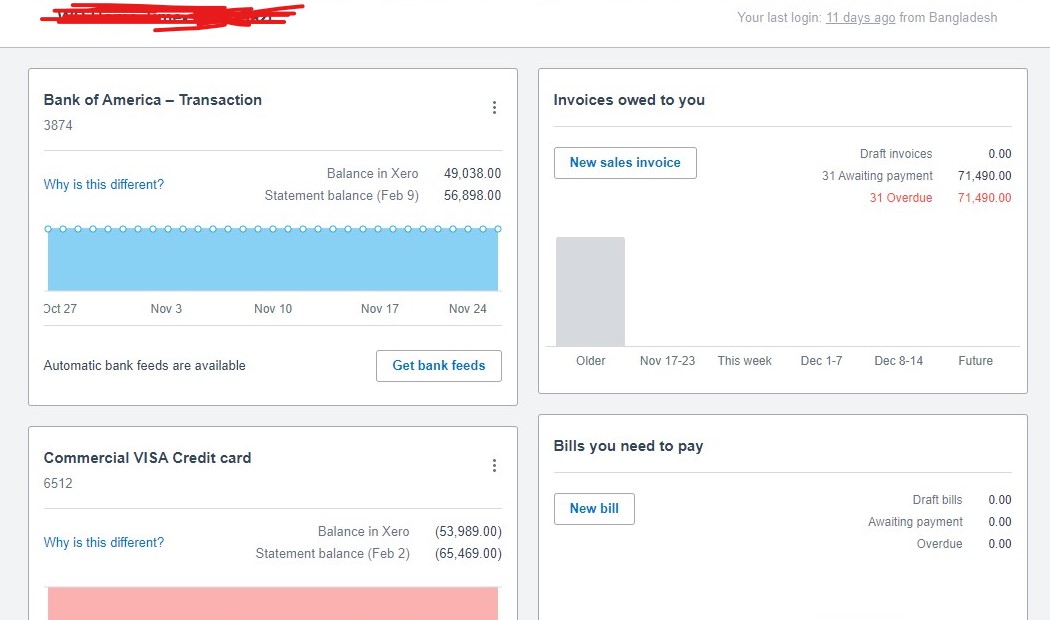Open Bank of America account options menu

(x=494, y=108)
